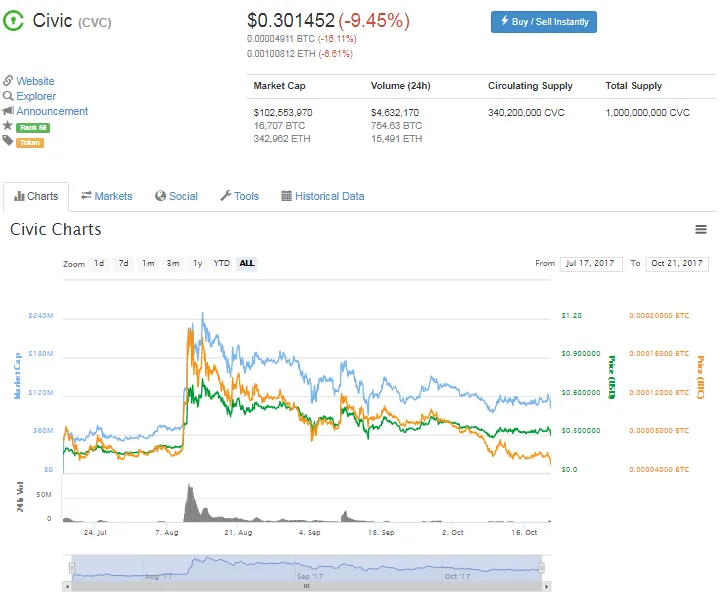Viewport: 725px width, 597px height.
Task: Click the magnifier icon beside Explorer
Action: tap(8, 96)
